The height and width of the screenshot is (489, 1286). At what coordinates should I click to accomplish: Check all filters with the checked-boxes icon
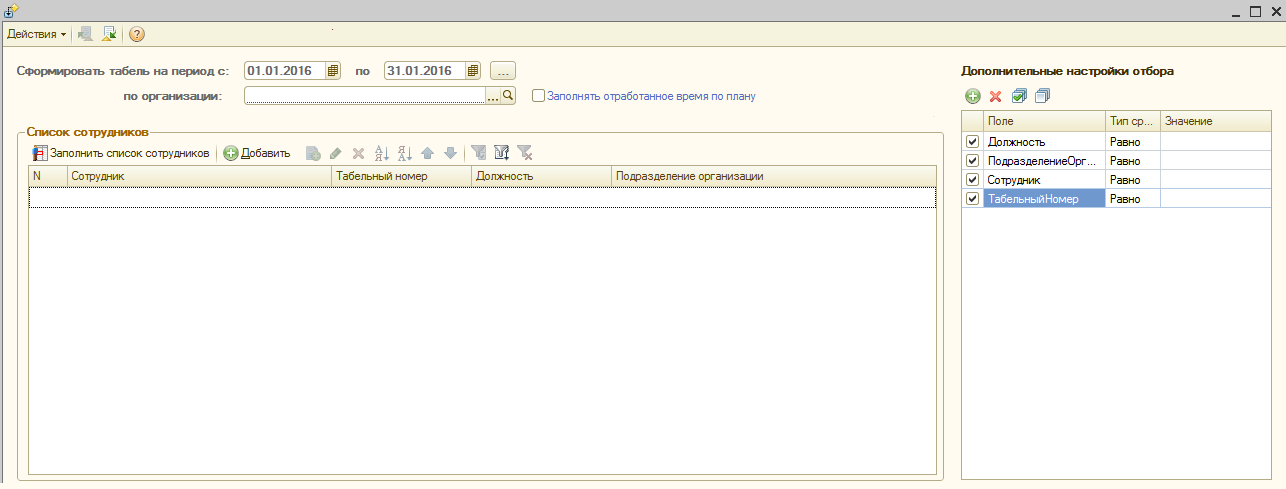click(x=1019, y=96)
